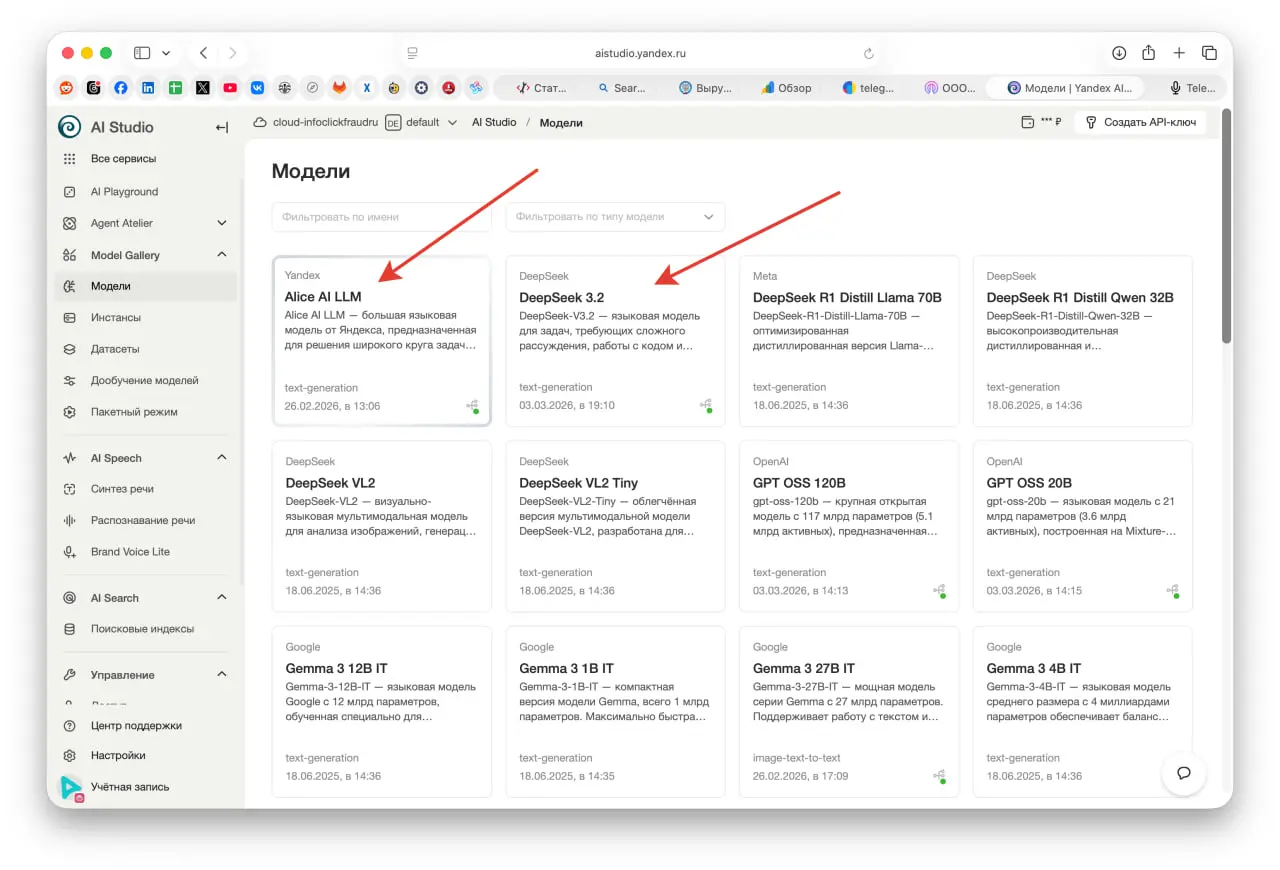Open the Фильтровать по типу модели dropdown
Viewport: 1280px width, 870px height.
[x=615, y=217]
